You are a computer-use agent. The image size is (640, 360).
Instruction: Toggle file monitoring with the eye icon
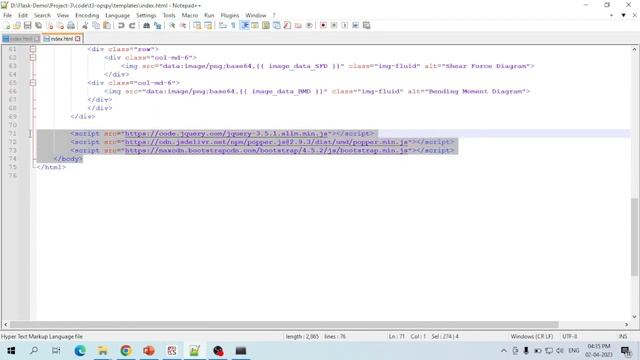click(x=309, y=25)
